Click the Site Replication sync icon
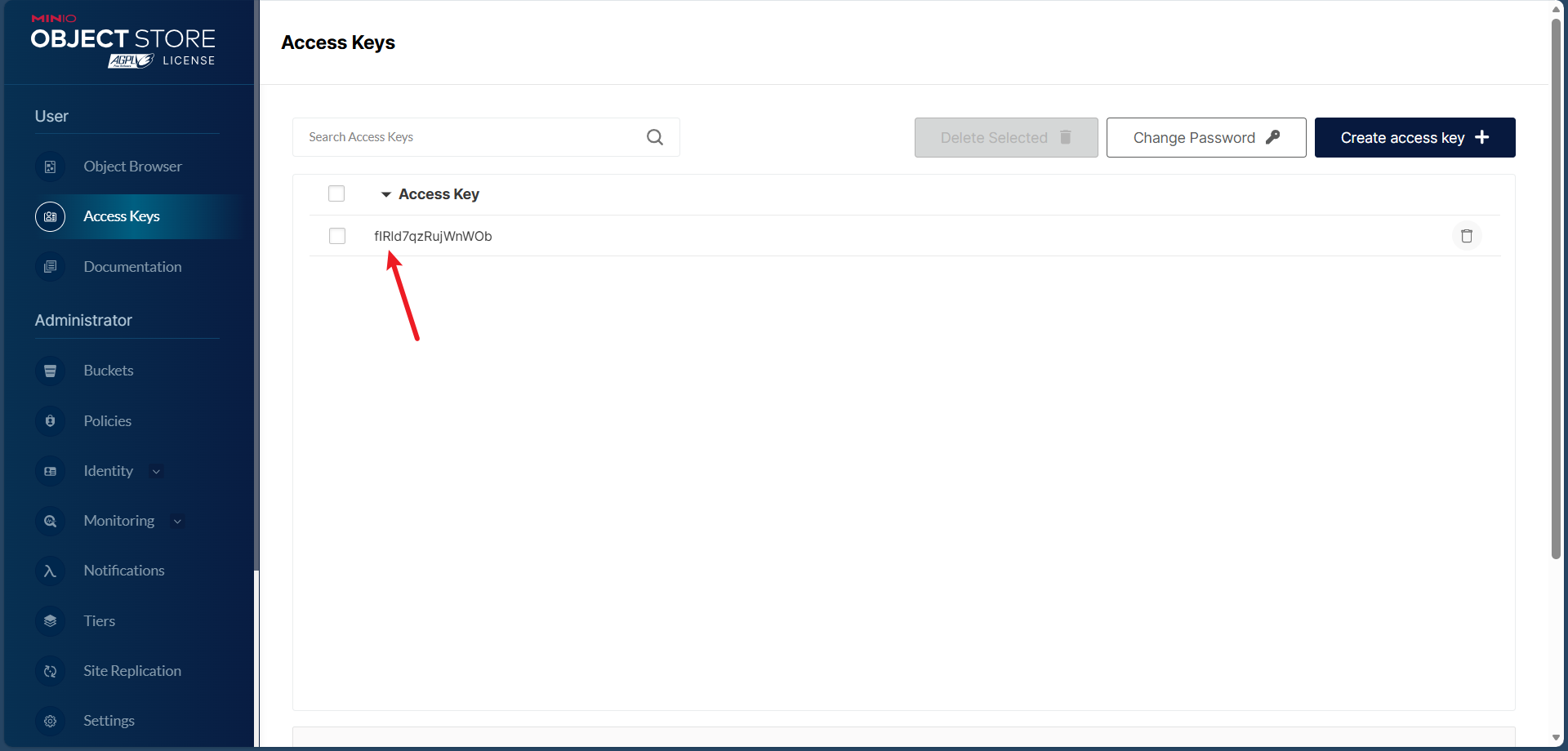The height and width of the screenshot is (751, 1568). (50, 671)
